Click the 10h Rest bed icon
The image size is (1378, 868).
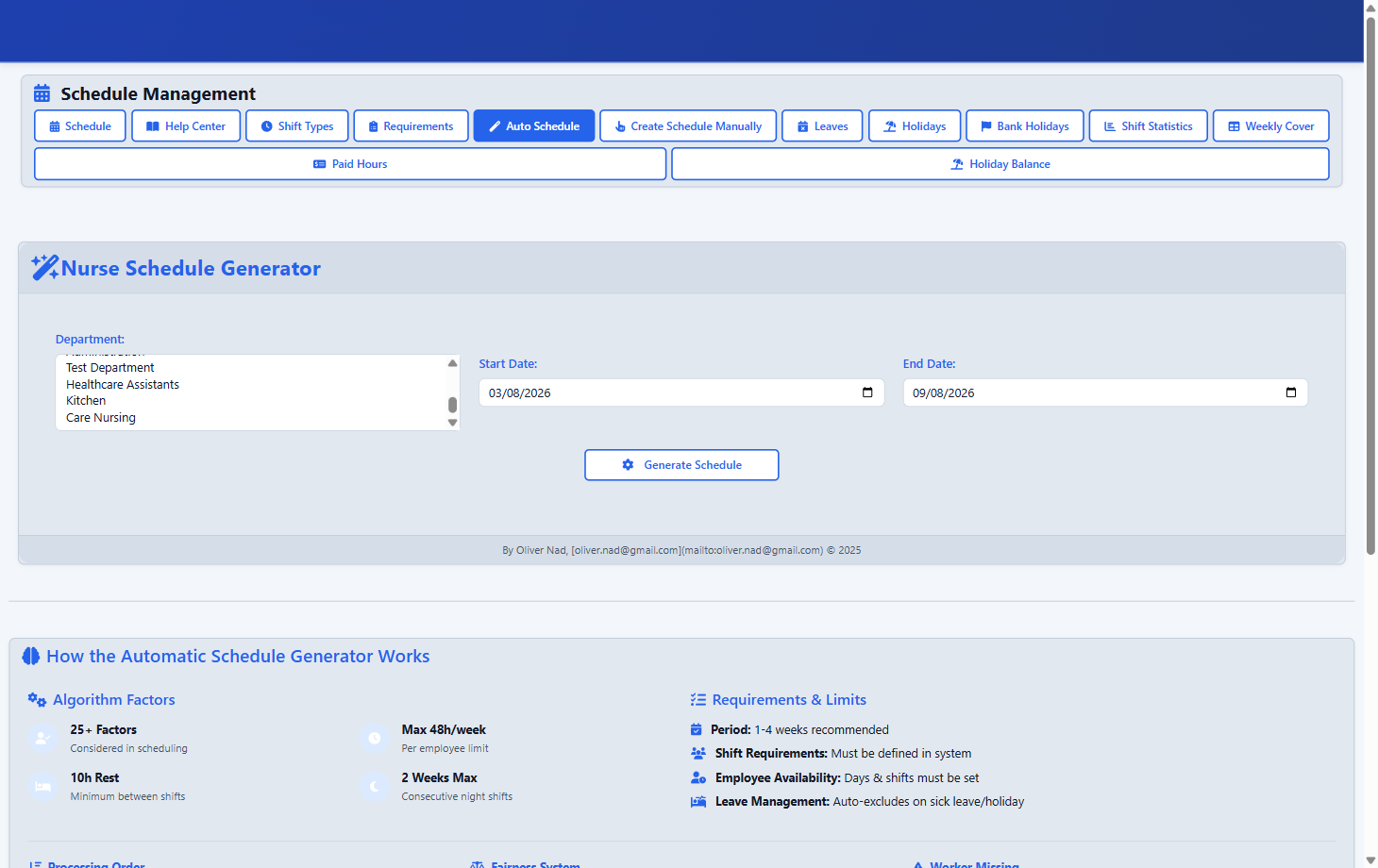click(x=42, y=787)
